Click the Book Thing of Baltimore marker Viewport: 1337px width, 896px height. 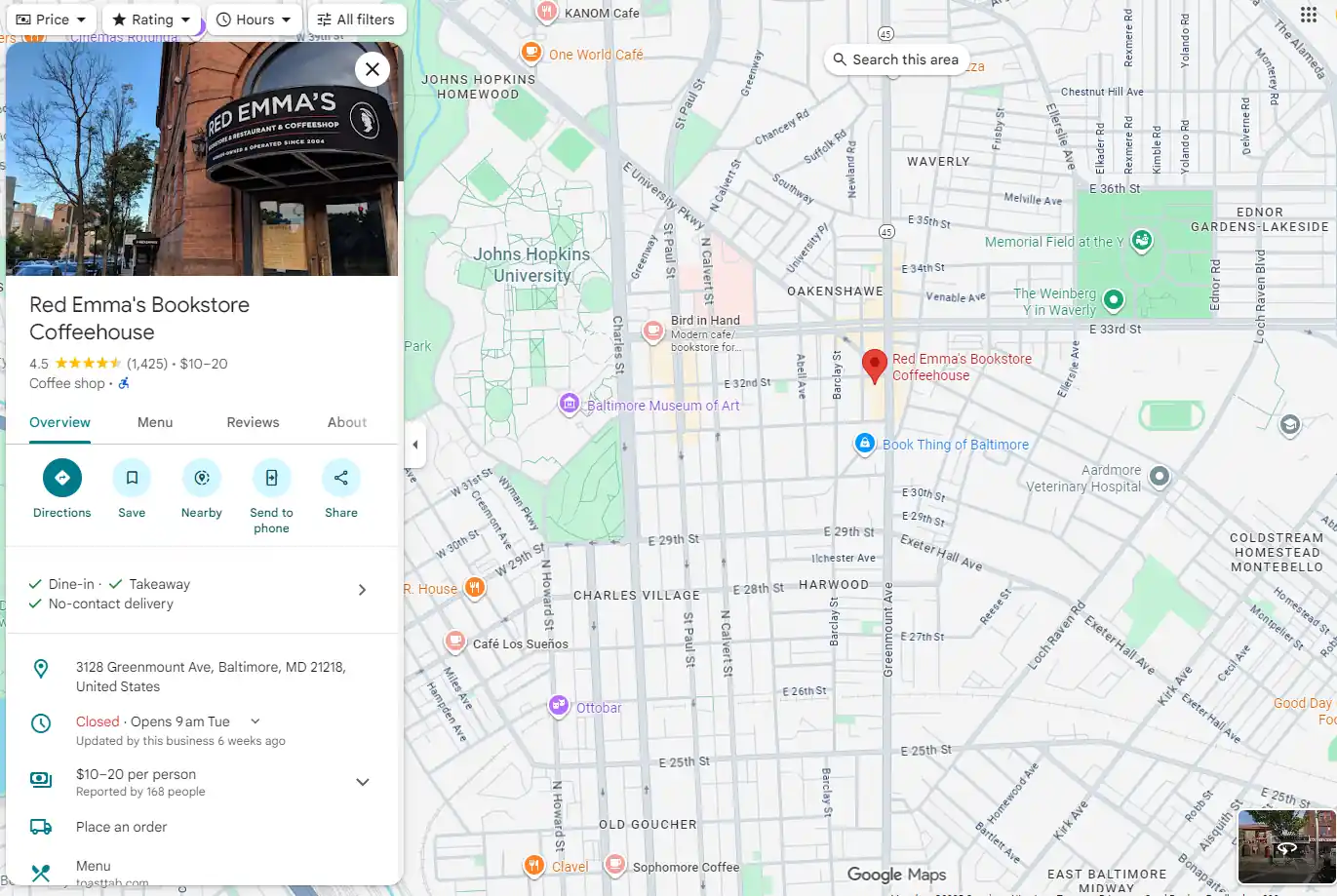(865, 444)
